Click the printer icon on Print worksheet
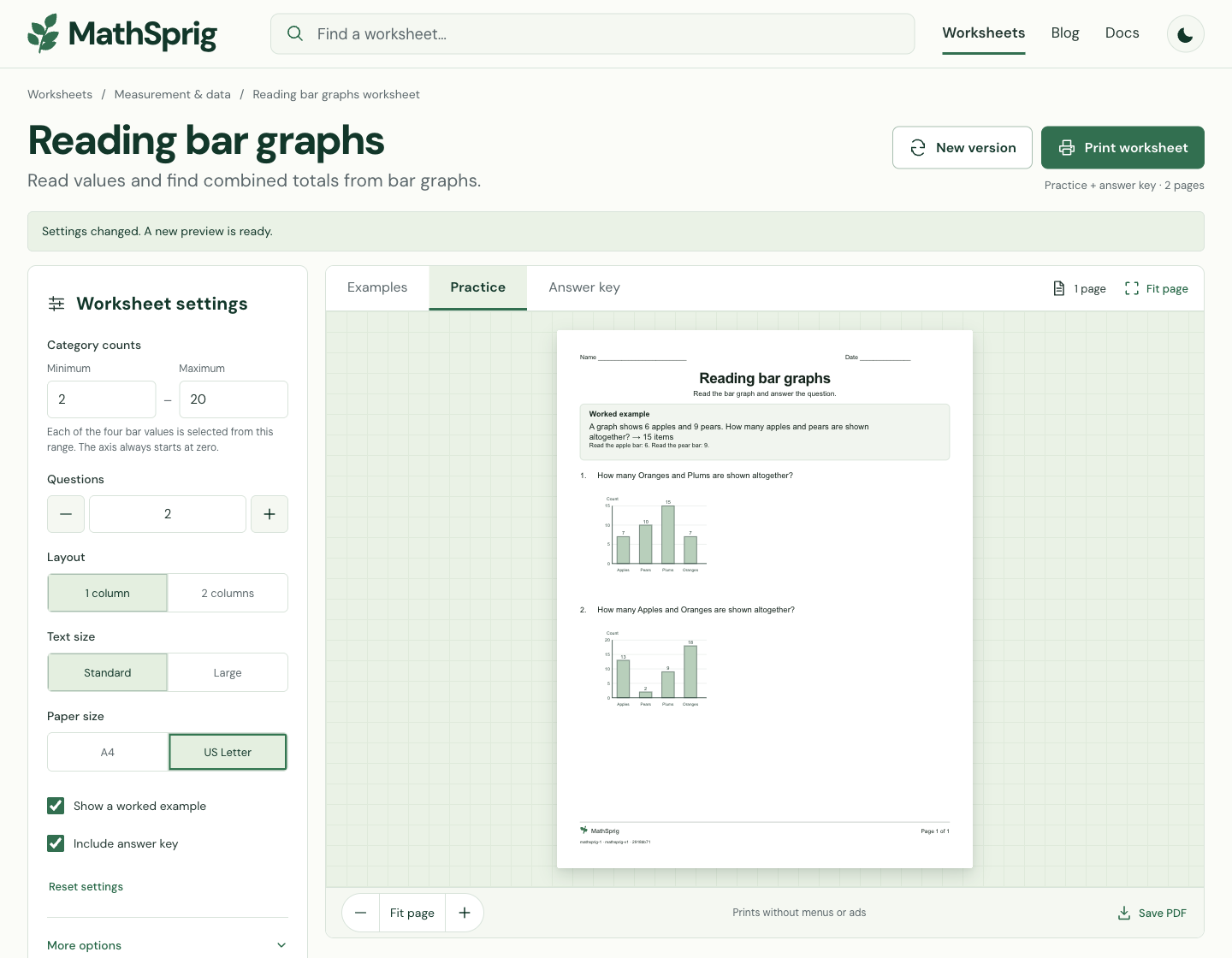The width and height of the screenshot is (1232, 958). (x=1067, y=148)
